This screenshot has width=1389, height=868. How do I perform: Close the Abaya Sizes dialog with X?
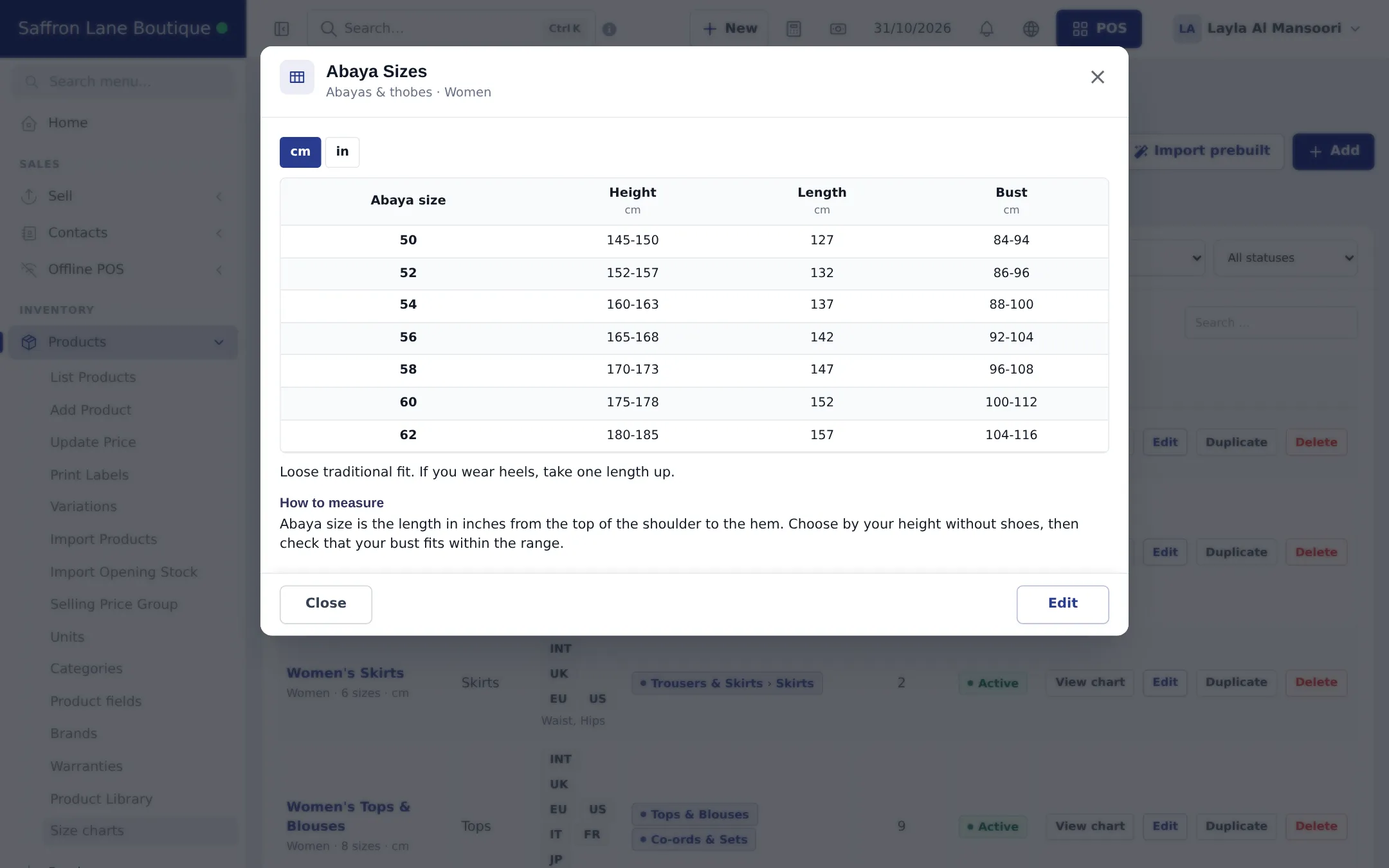tap(1097, 77)
